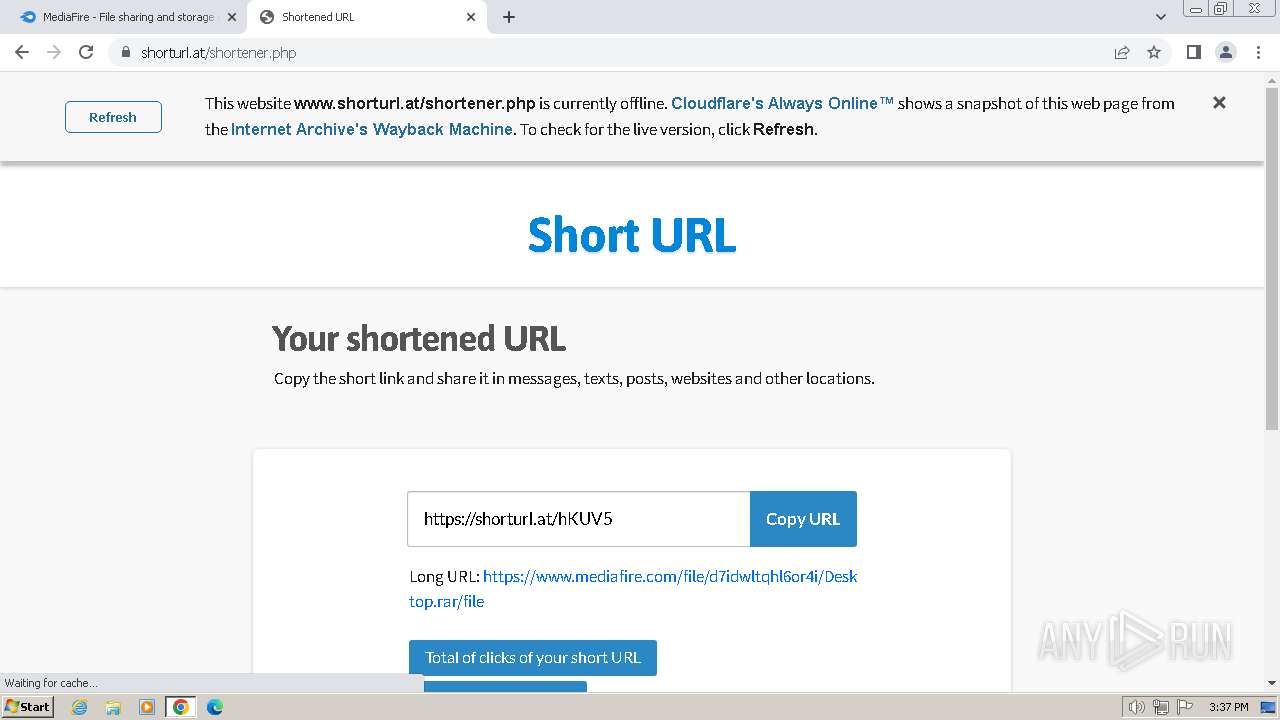Open the Windows Start menu
1280x720 pixels.
click(x=27, y=707)
